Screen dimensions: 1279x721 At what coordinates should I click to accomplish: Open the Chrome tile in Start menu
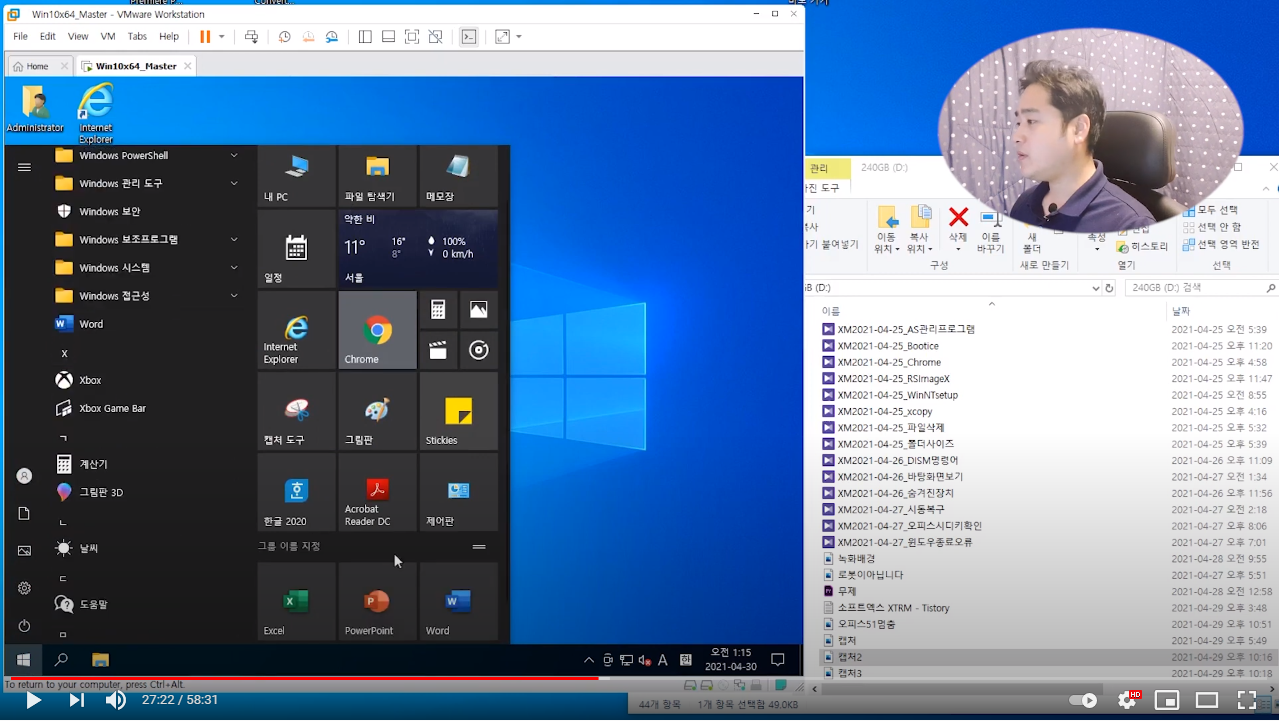click(377, 330)
